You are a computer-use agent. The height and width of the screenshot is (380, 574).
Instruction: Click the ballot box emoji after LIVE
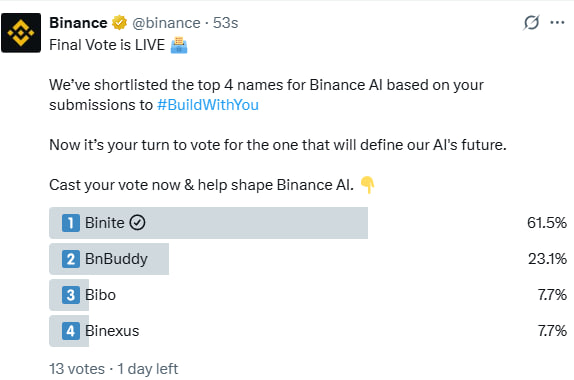[x=179, y=45]
